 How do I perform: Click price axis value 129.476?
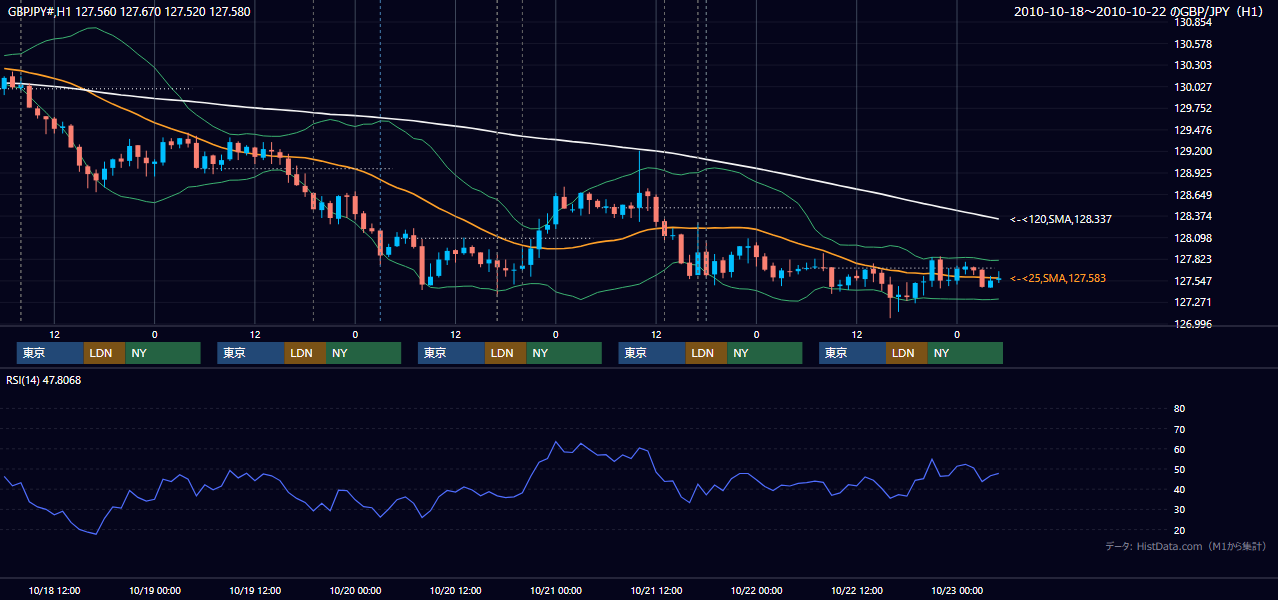pos(1192,130)
